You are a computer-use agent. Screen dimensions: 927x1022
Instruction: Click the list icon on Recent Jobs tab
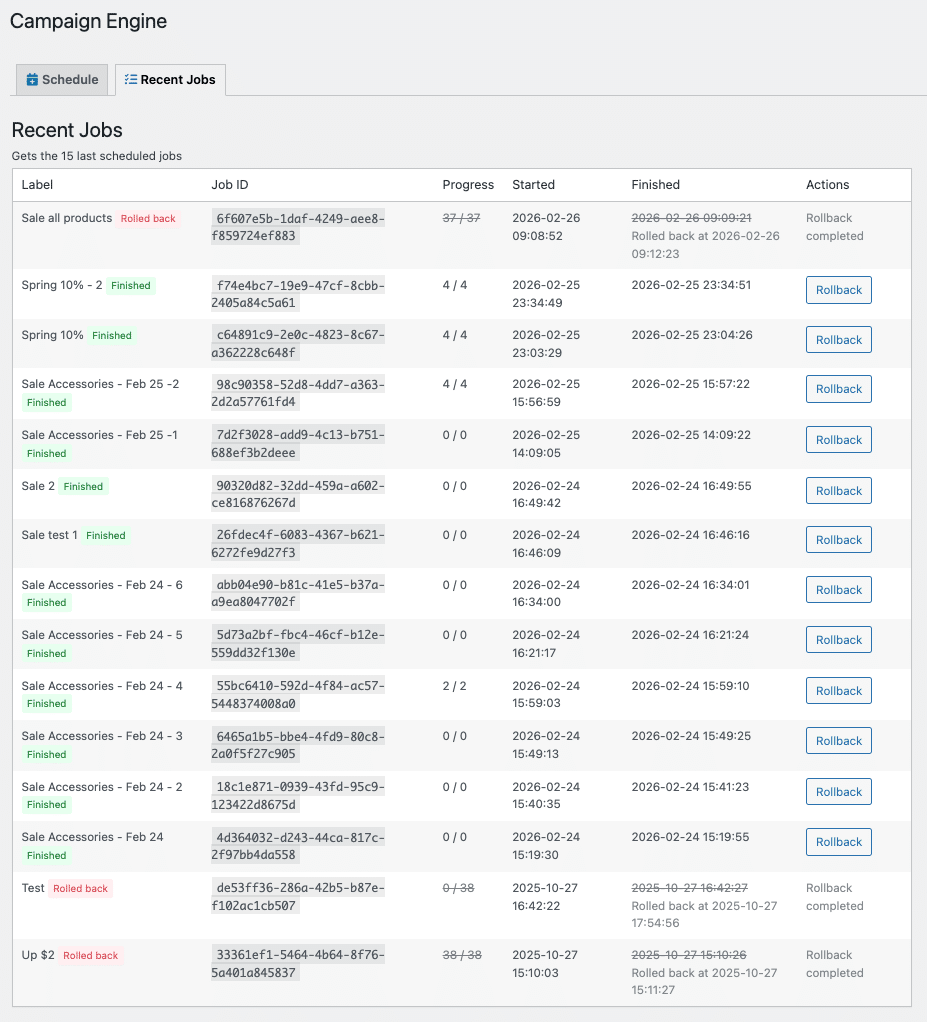click(131, 80)
